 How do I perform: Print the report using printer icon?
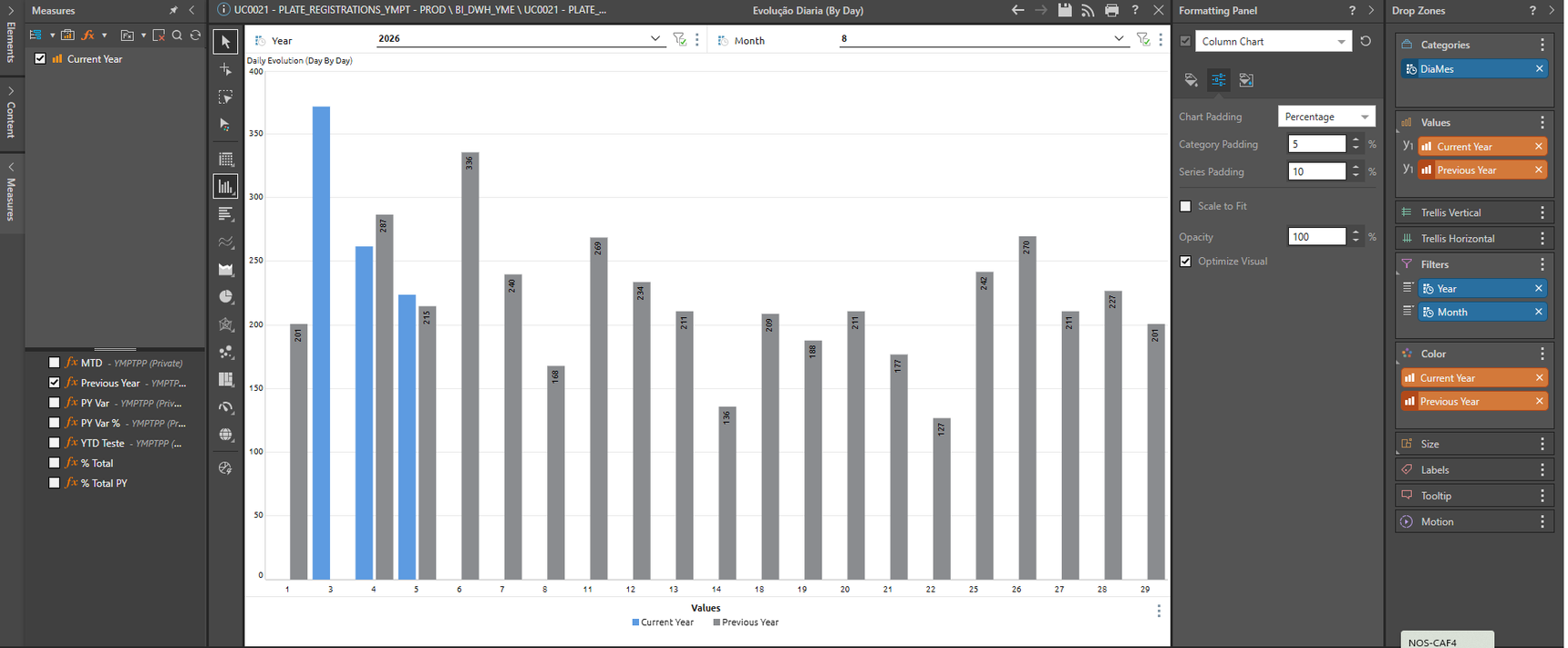click(1111, 10)
